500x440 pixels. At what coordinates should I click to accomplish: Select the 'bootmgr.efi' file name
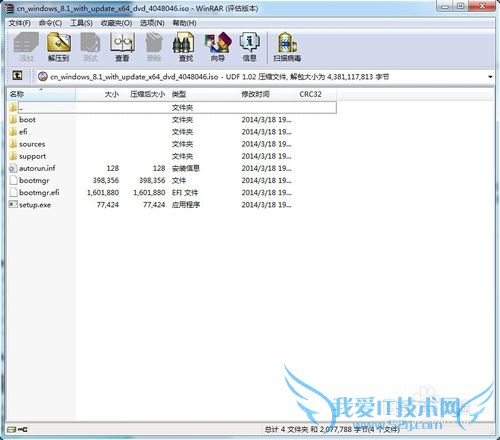[39, 192]
